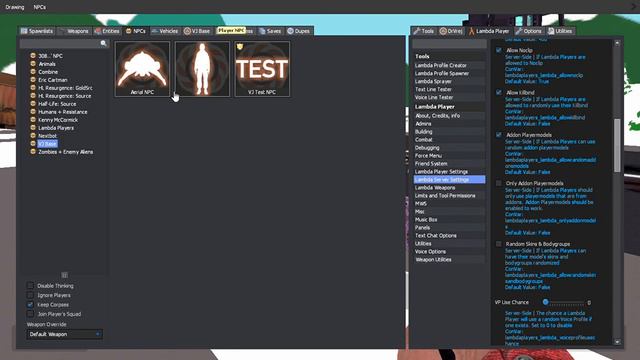Uncheck the Allow Killbind checkbox
Image resolution: width=640 pixels, height=360 pixels.
coord(498,92)
